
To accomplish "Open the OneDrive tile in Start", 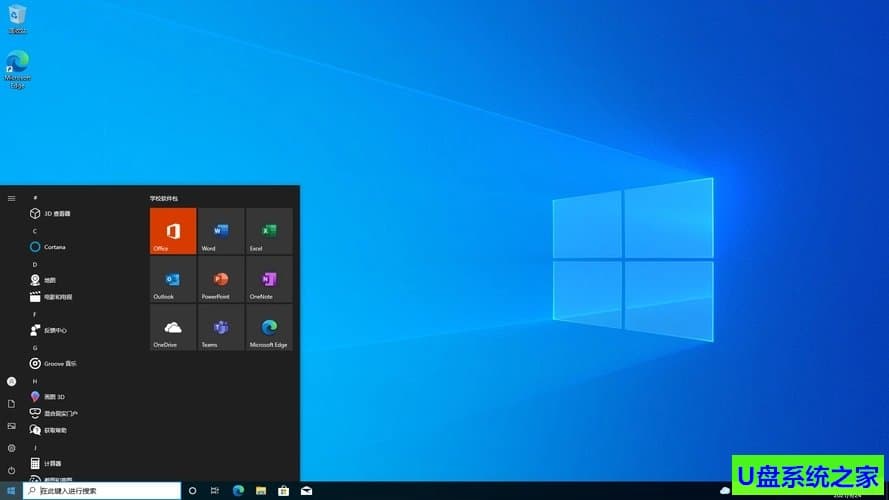I will tap(173, 327).
